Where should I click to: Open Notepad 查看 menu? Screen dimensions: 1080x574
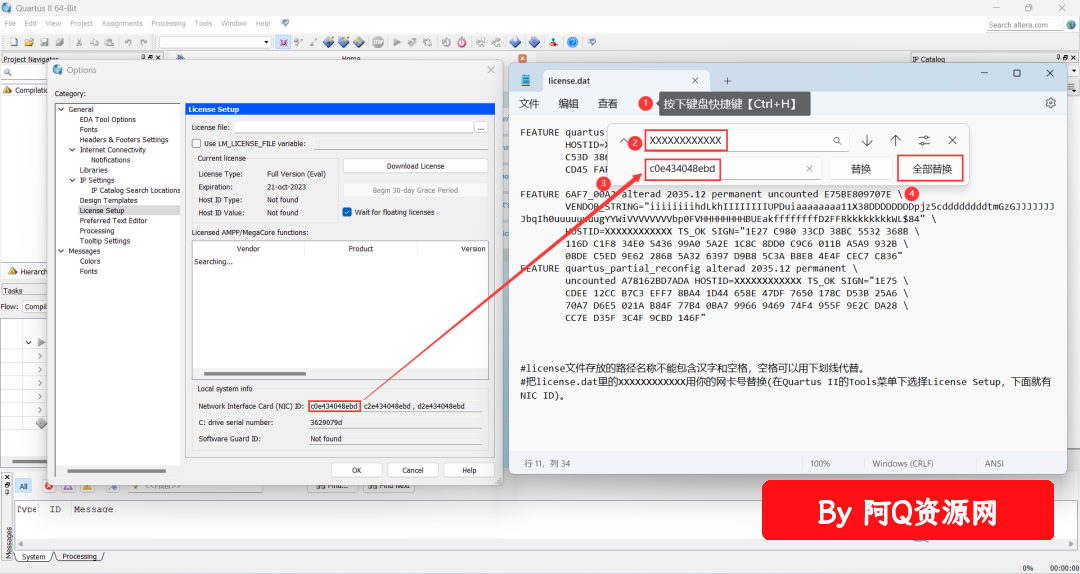click(x=608, y=103)
